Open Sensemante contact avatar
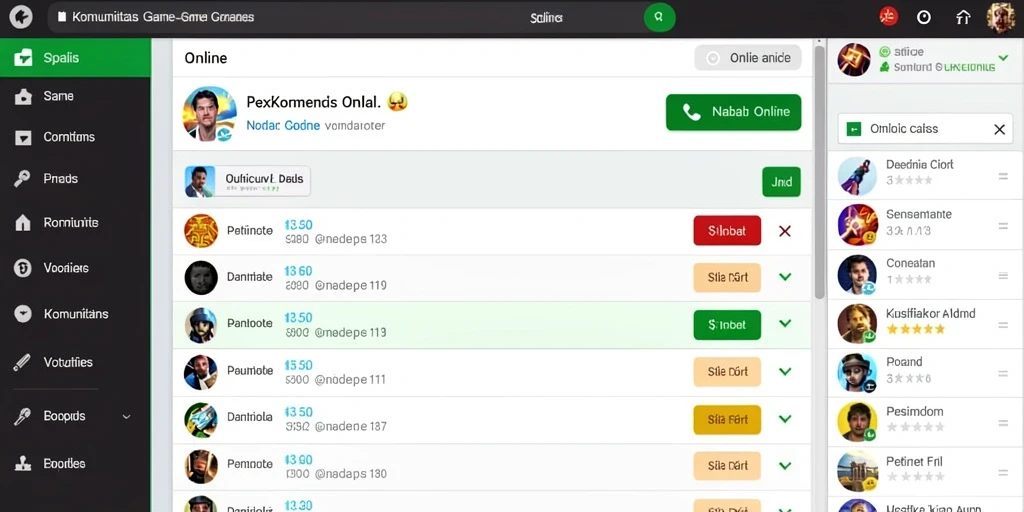 (857, 225)
